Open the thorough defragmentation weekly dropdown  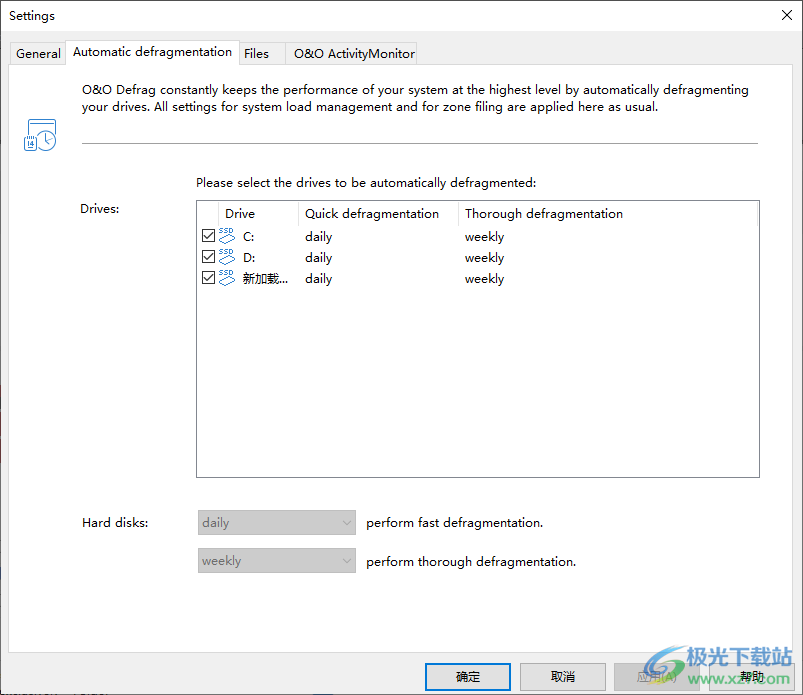(x=276, y=561)
